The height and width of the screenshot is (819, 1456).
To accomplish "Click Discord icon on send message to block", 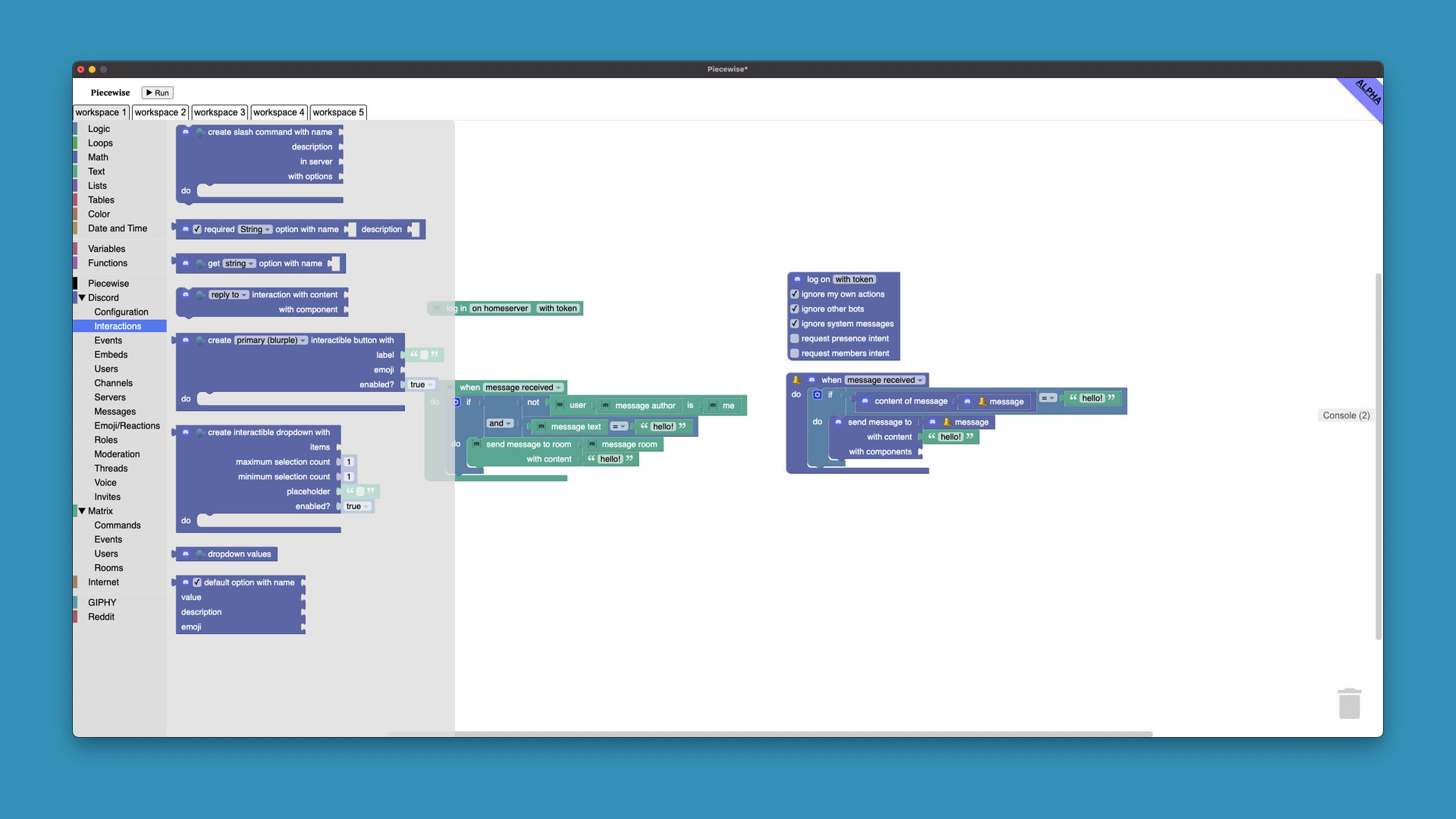I will click(838, 422).
